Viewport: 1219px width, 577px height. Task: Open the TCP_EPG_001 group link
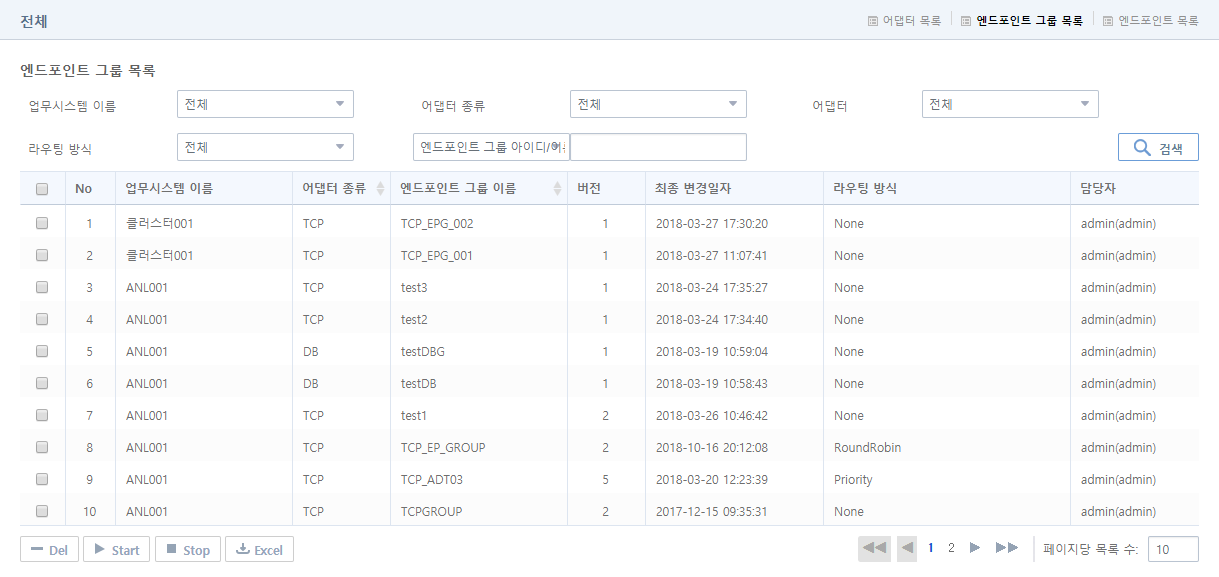pyautogui.click(x=437, y=255)
